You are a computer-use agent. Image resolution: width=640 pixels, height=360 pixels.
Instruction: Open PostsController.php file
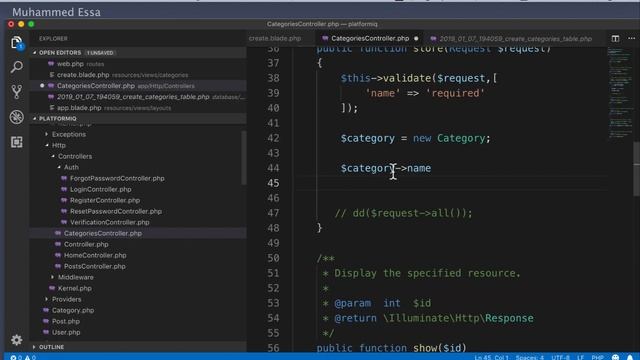tap(95, 267)
